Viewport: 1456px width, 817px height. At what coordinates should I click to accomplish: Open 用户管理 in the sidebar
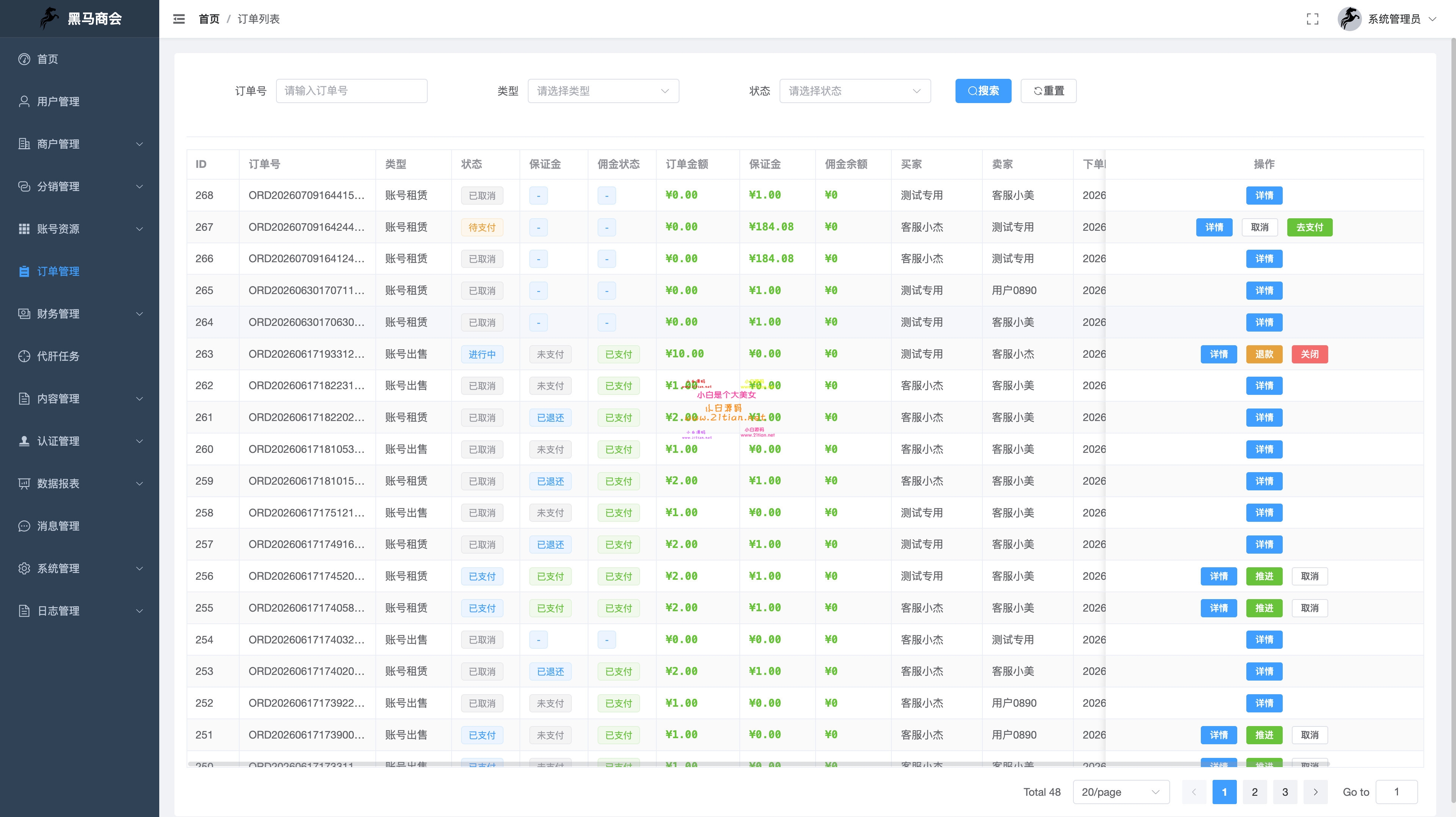[79, 101]
